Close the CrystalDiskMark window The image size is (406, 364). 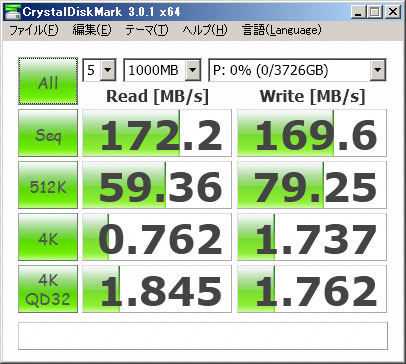click(393, 12)
